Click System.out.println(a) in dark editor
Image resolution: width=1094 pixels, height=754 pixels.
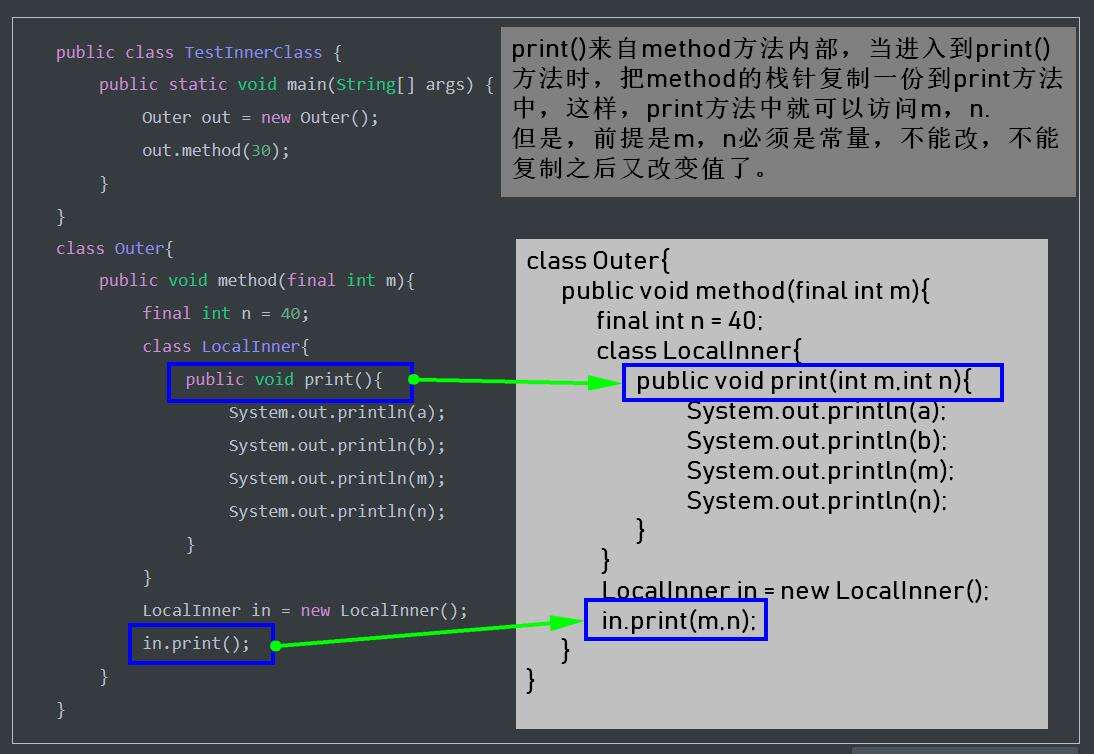(x=336, y=413)
